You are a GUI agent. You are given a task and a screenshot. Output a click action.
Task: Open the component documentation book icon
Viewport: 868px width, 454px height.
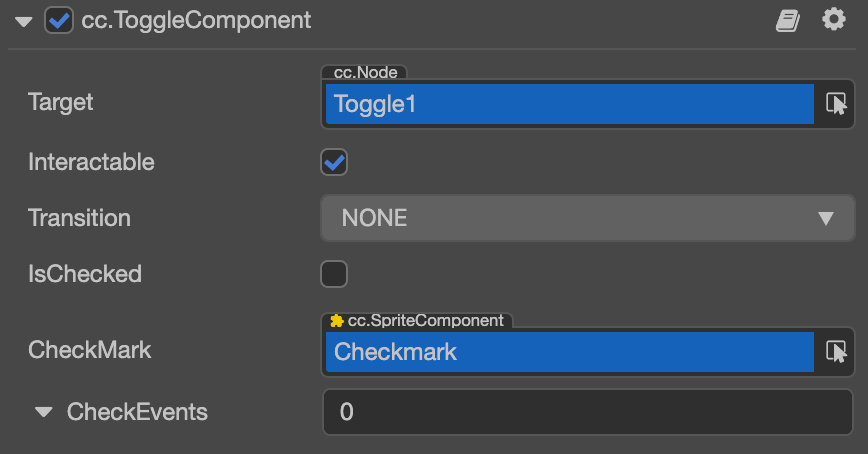788,21
